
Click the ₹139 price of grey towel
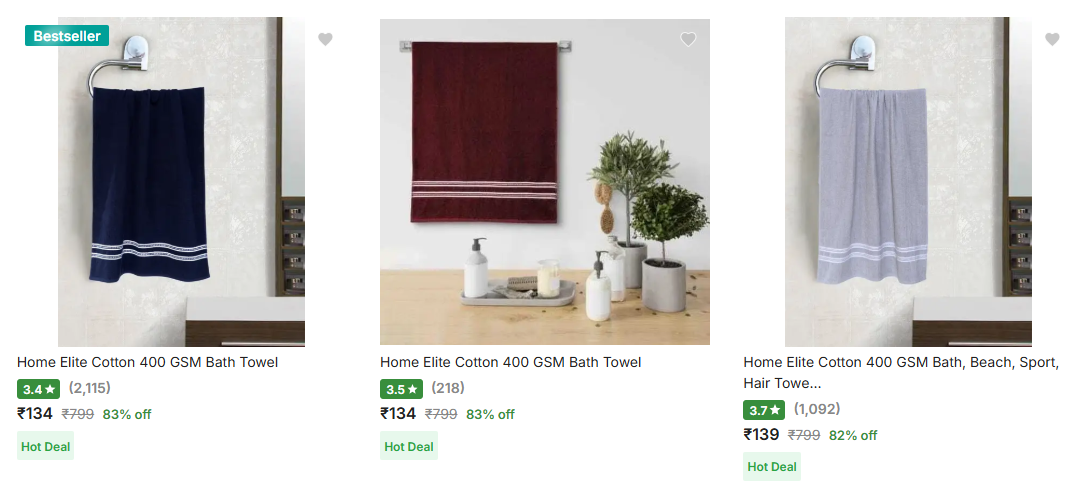pos(761,434)
